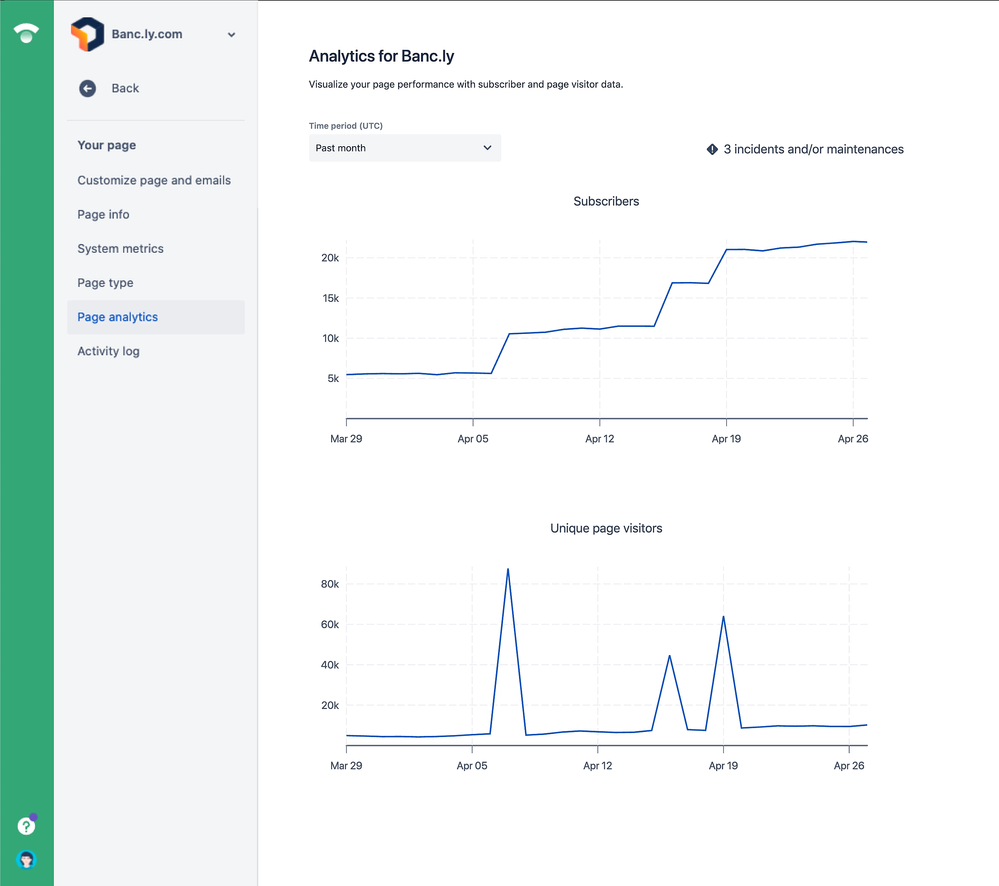Open Customize page and emails
The image size is (999, 886).
[x=154, y=180]
